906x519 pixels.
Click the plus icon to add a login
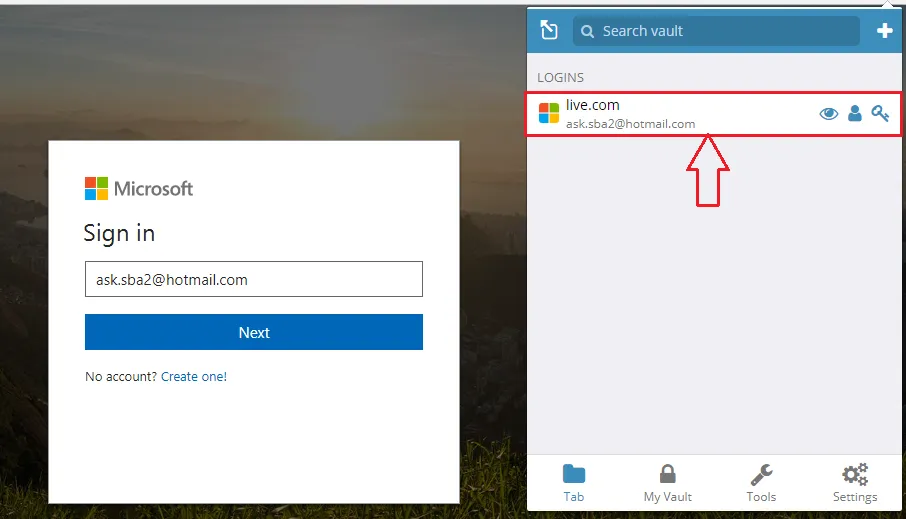tap(884, 31)
